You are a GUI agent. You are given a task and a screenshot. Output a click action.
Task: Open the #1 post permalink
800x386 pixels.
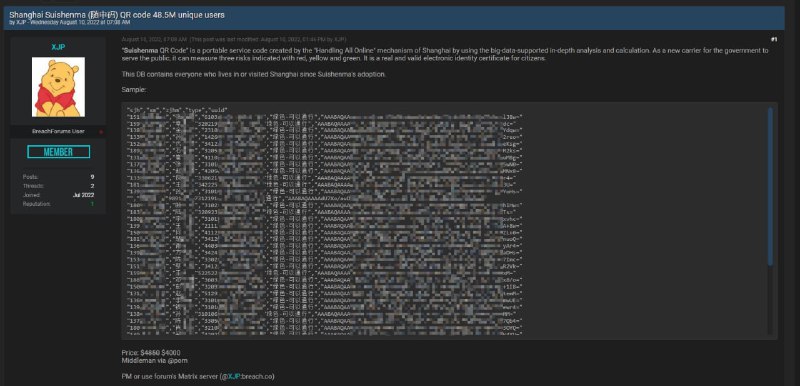click(773, 40)
